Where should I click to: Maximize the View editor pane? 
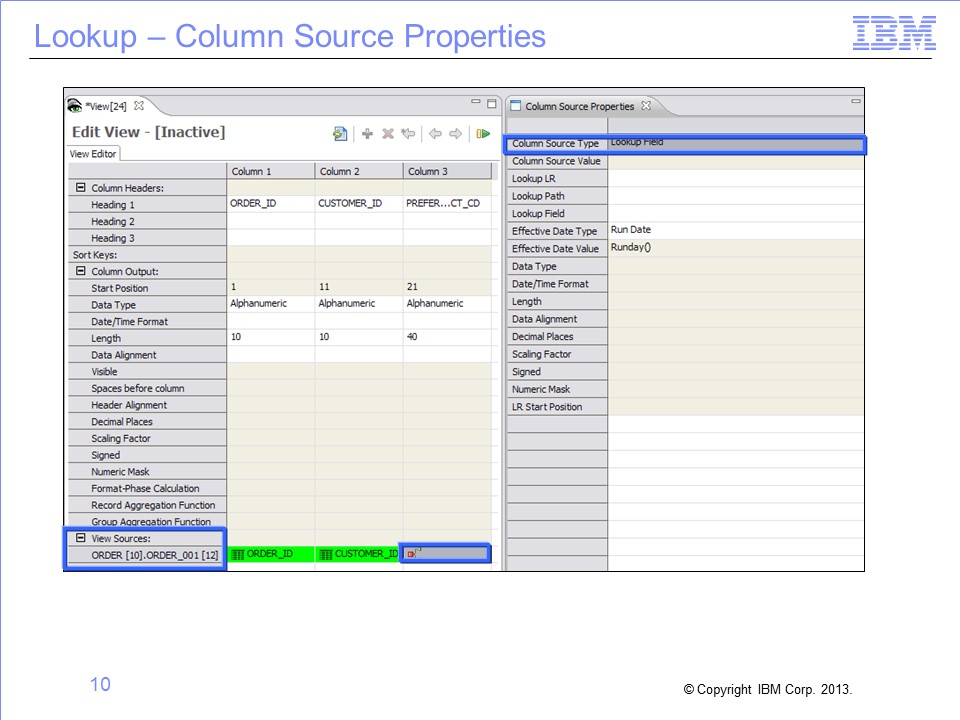click(x=491, y=103)
